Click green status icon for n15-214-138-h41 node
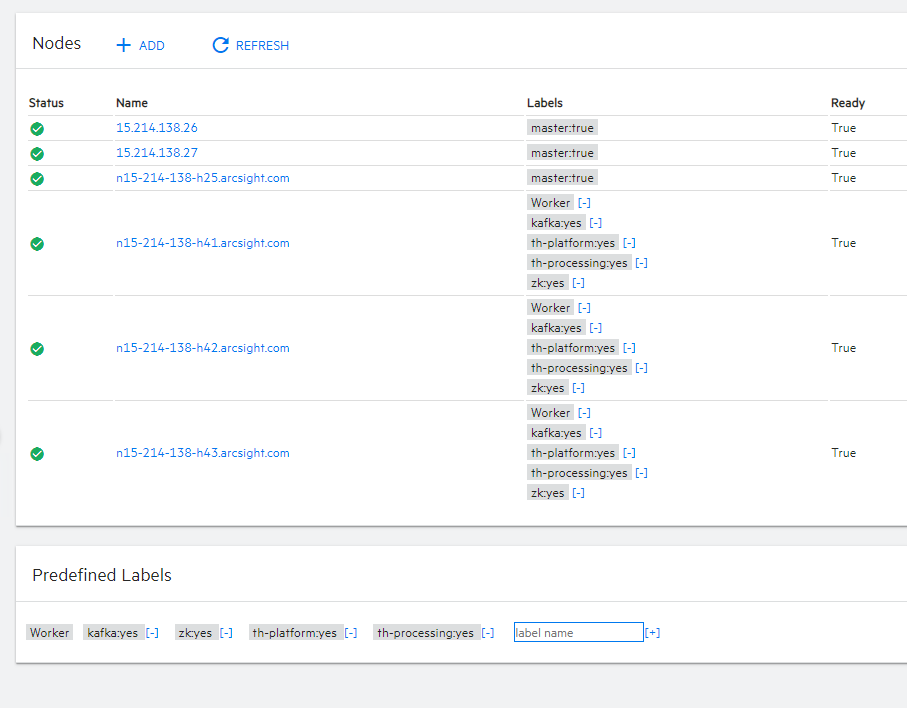 [x=37, y=243]
